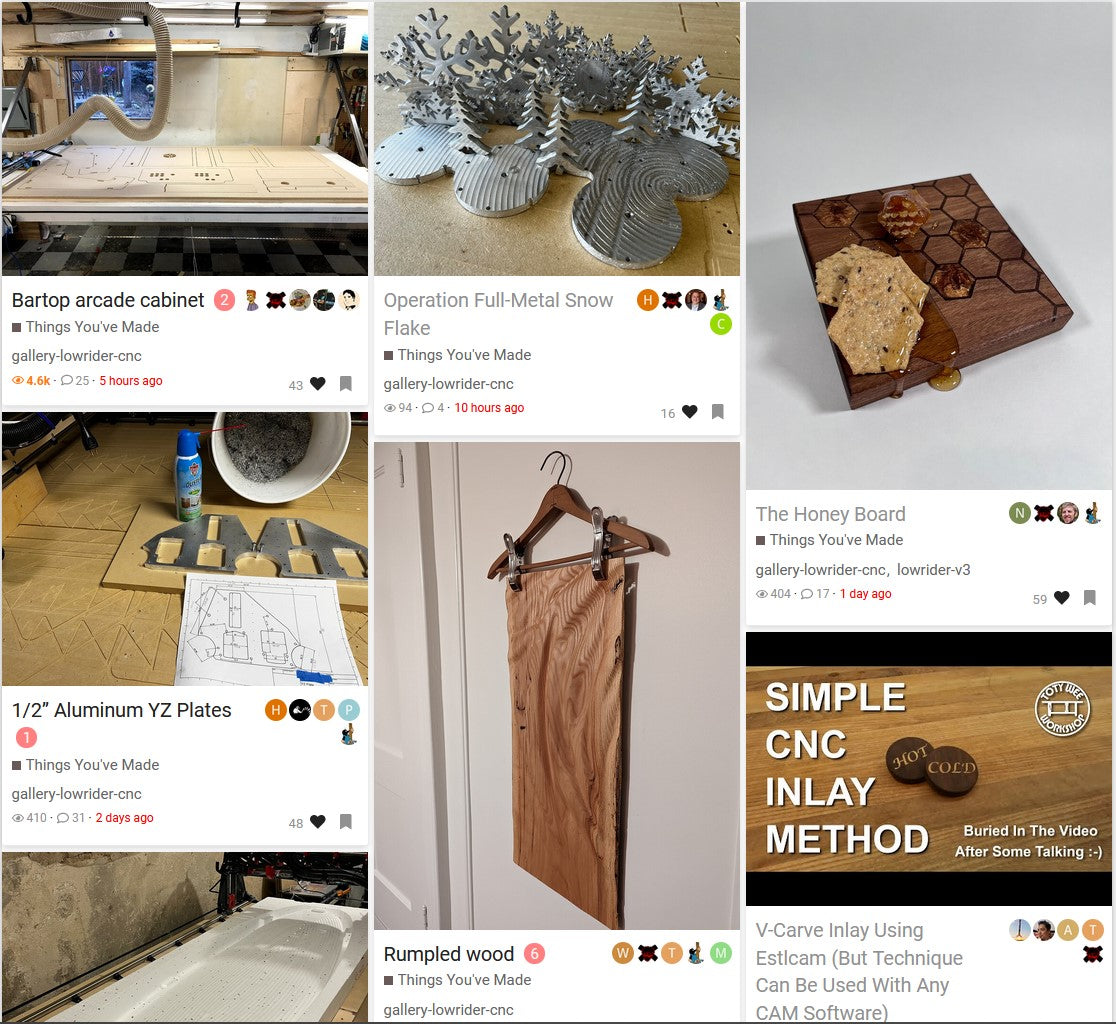Bookmark the Operation Full-Metal Snow Flake topic

718,411
